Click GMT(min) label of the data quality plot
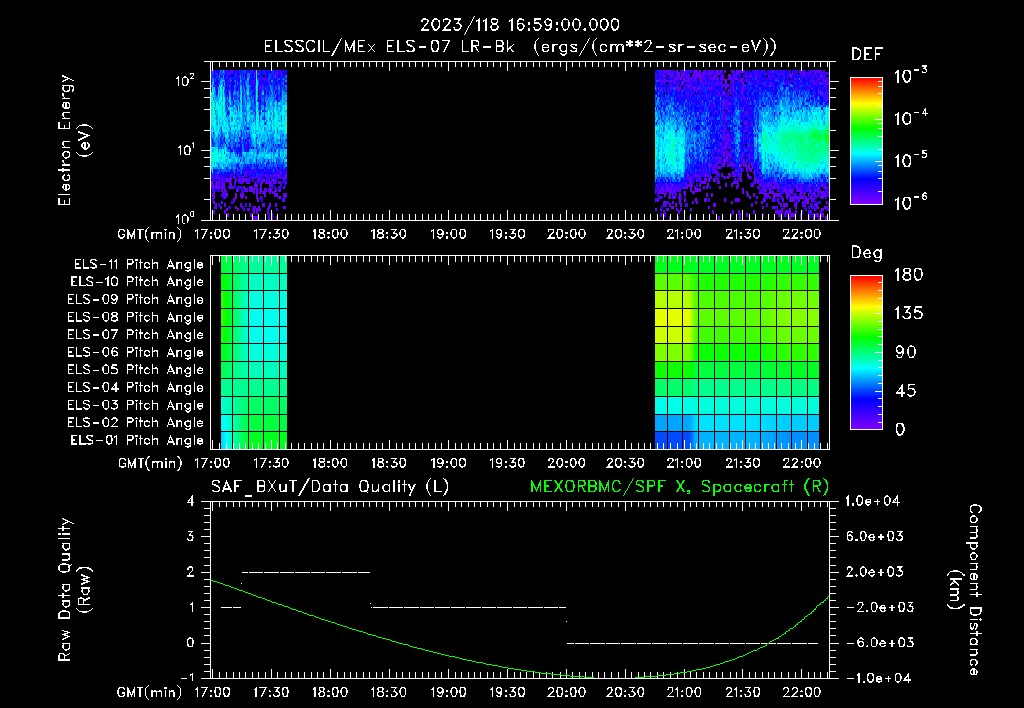 [x=150, y=692]
